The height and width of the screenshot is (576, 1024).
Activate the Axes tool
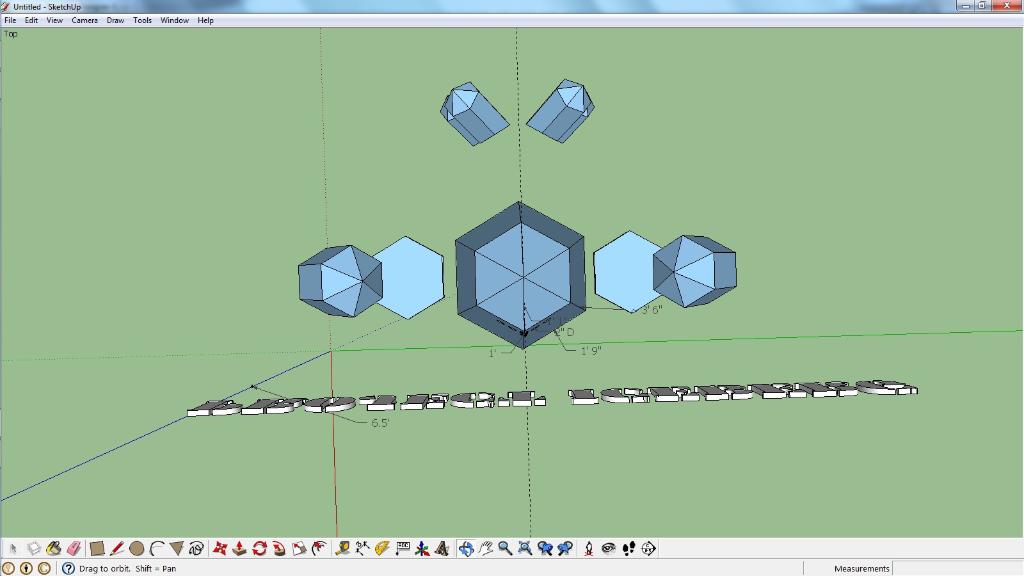422,549
